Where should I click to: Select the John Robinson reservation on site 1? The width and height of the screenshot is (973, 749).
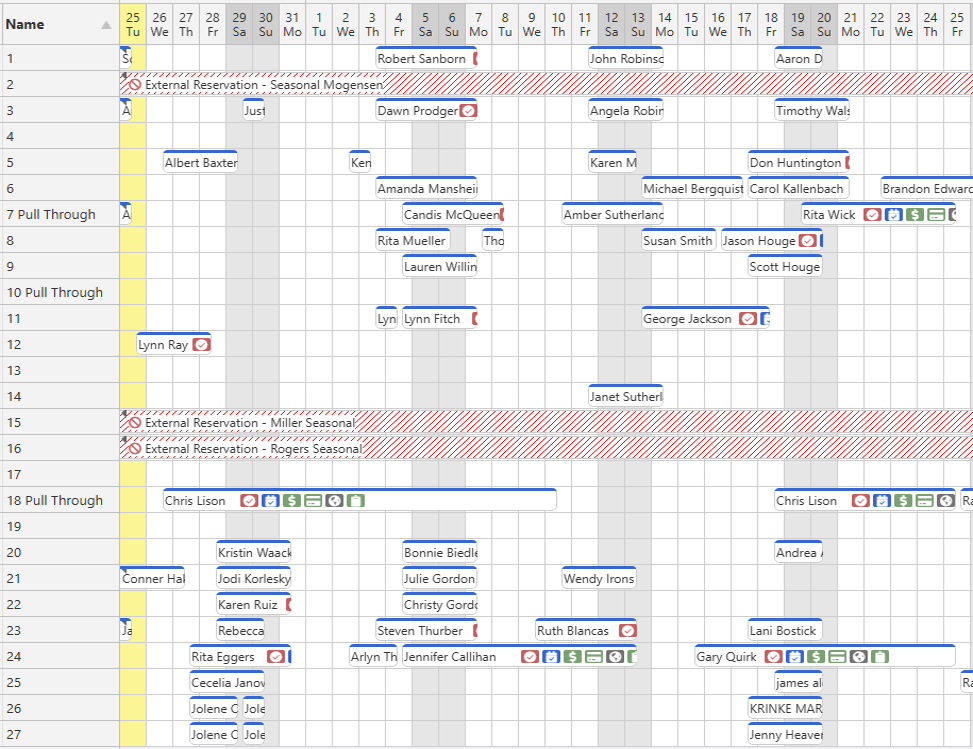626,58
